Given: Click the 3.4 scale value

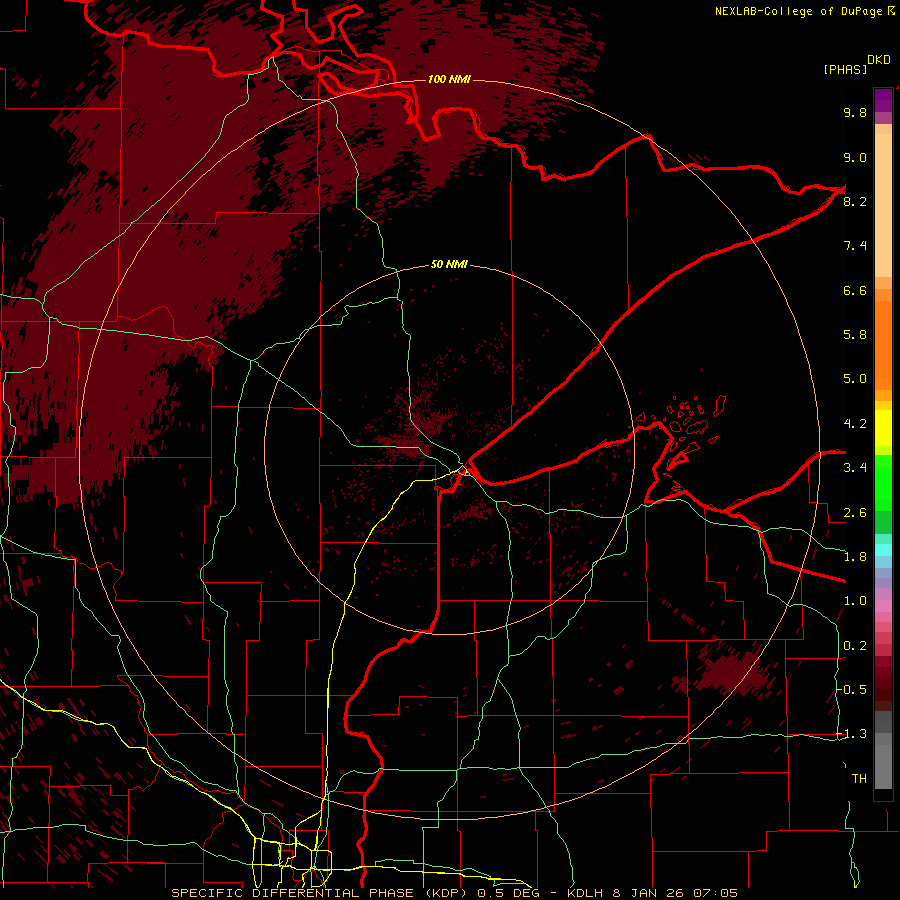Looking at the screenshot, I should [855, 468].
